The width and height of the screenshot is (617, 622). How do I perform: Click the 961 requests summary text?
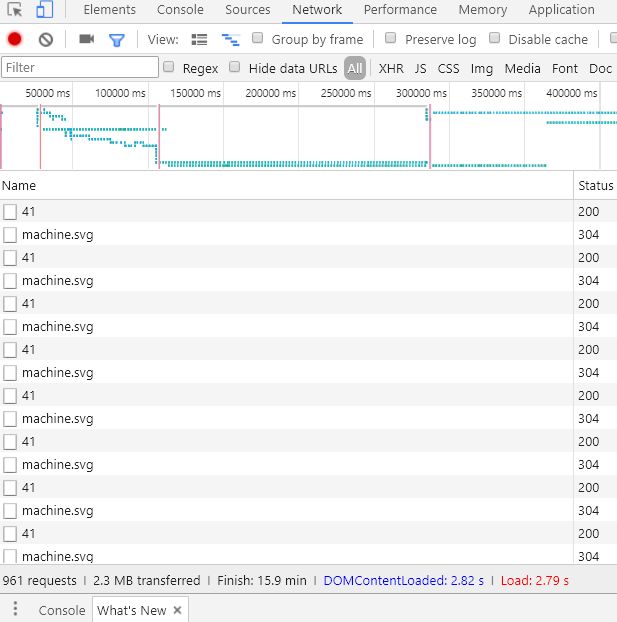(x=39, y=580)
